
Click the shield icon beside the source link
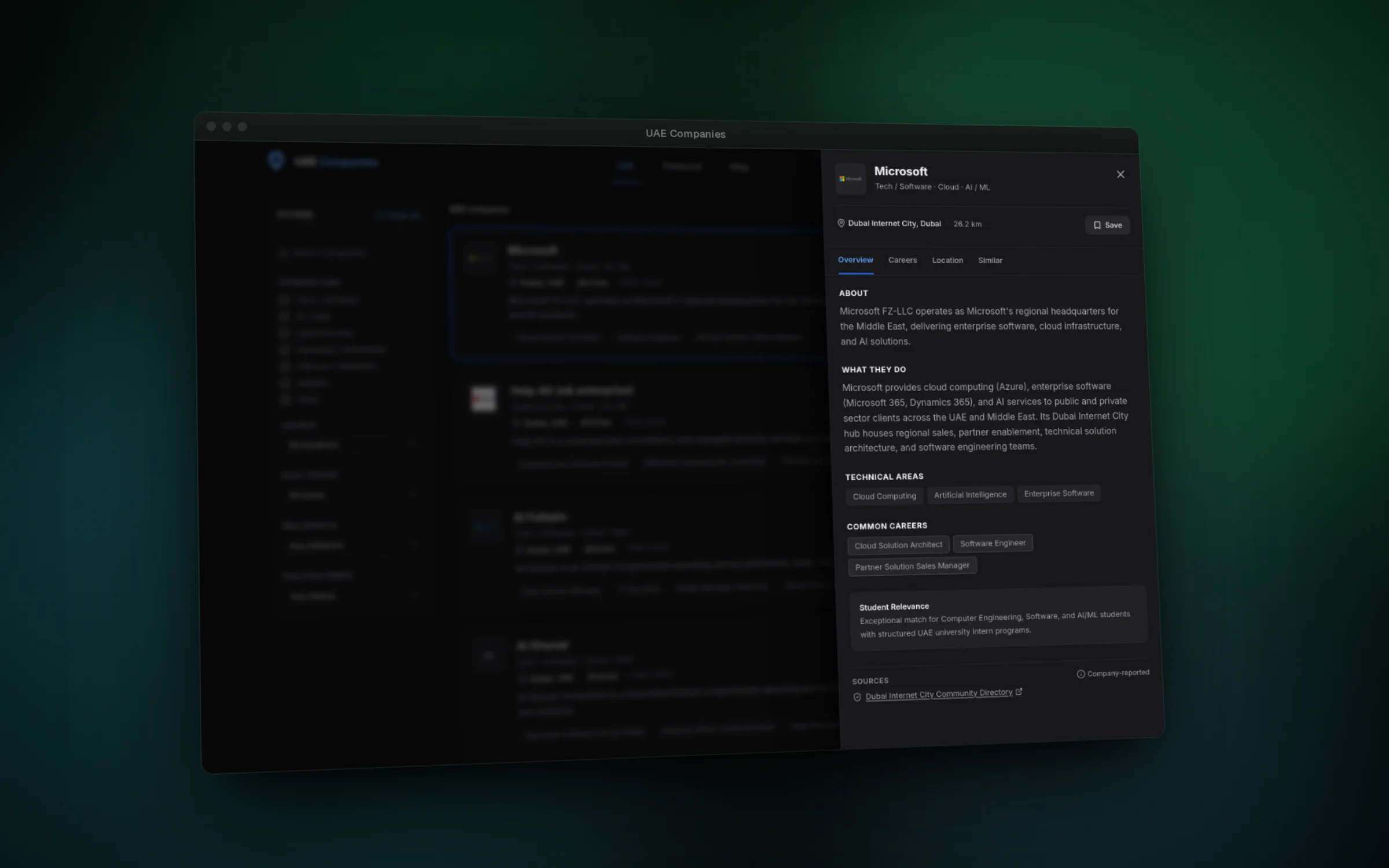pos(857,697)
